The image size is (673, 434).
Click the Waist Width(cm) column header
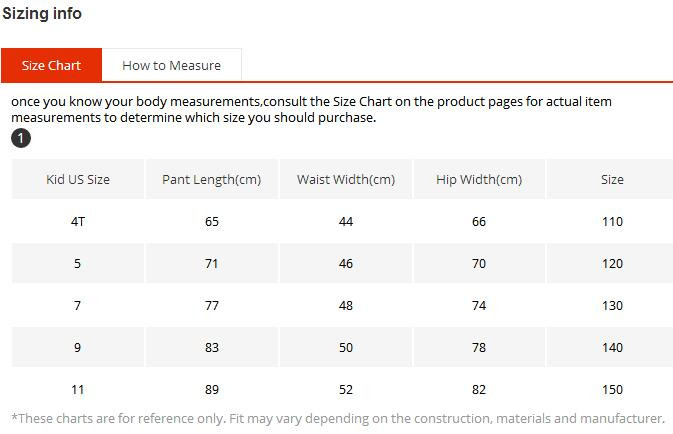coord(346,180)
